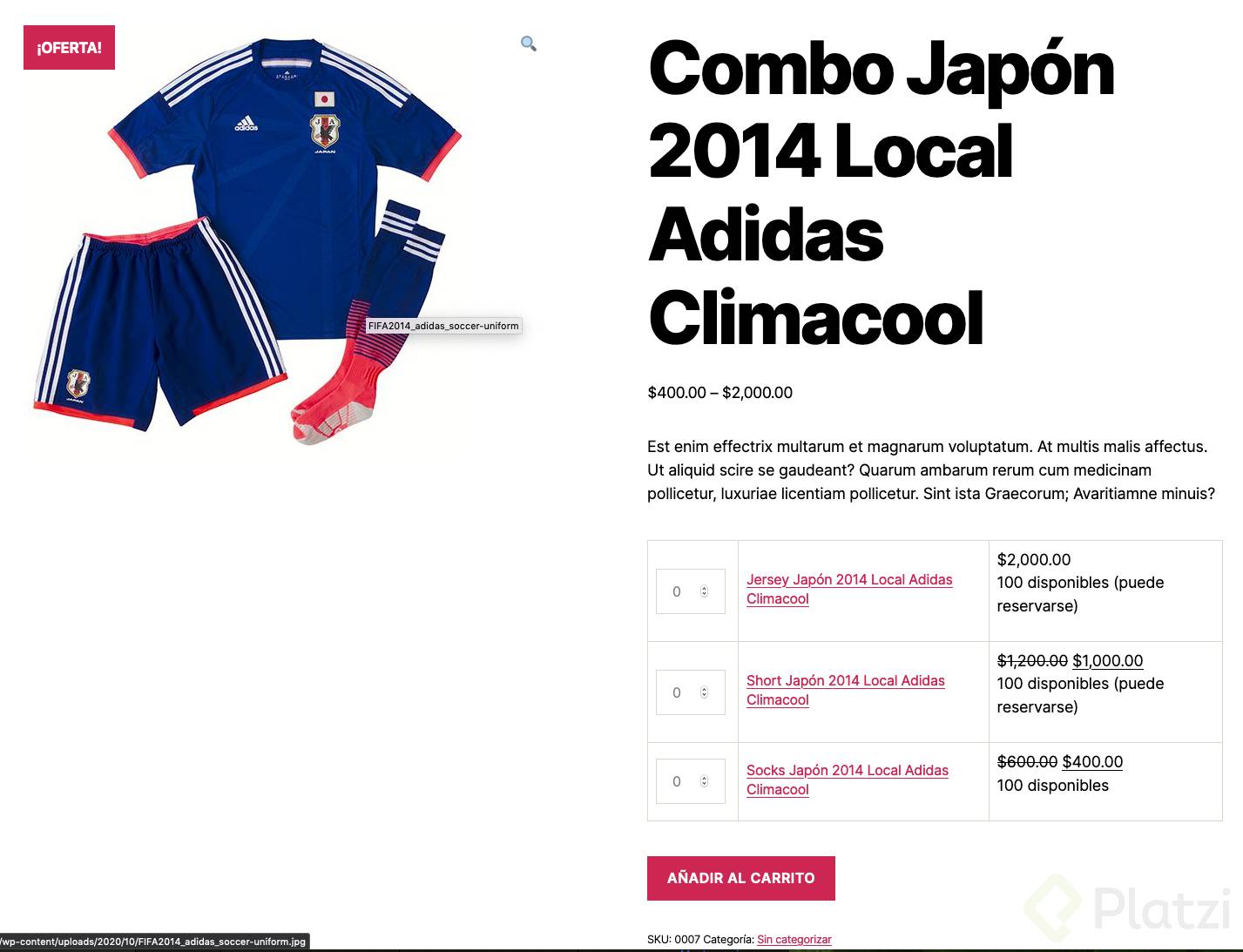Click the $400.00 – $2,000.00 price range
Image resolution: width=1243 pixels, height=952 pixels.
[x=720, y=393]
